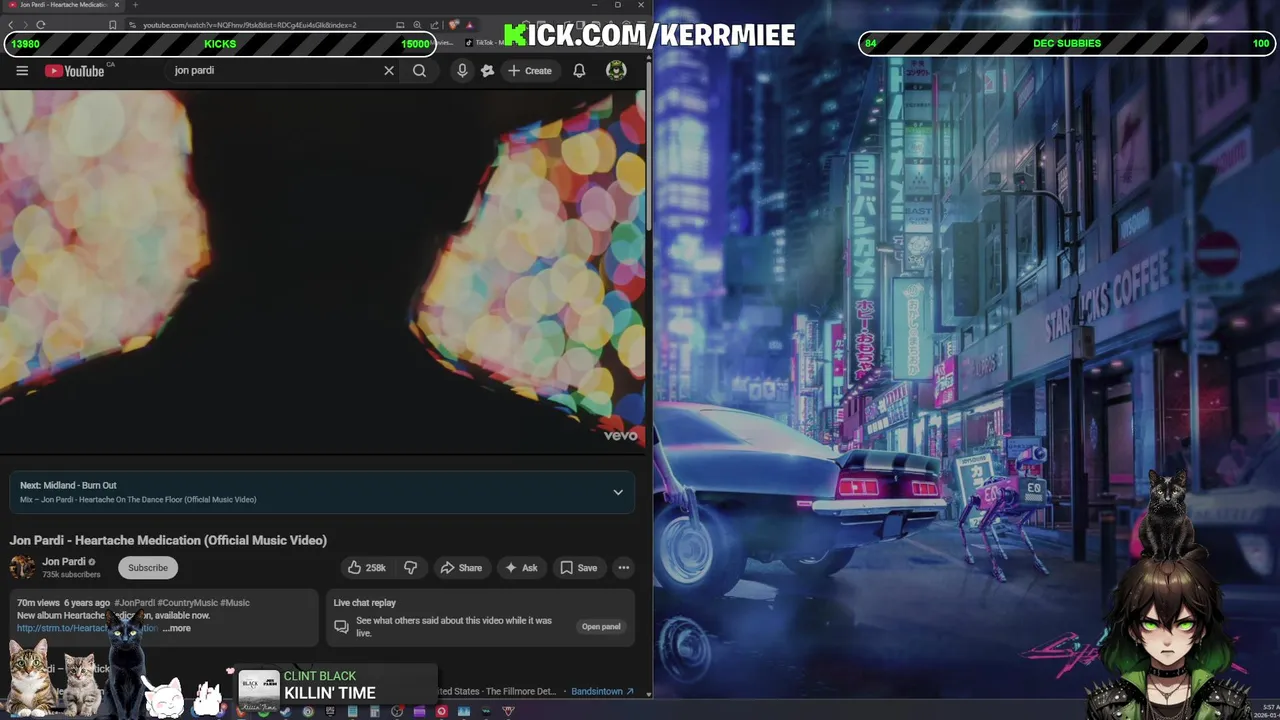This screenshot has height=720, width=1280.
Task: Click the Live chat replay heading
Action: point(364,603)
